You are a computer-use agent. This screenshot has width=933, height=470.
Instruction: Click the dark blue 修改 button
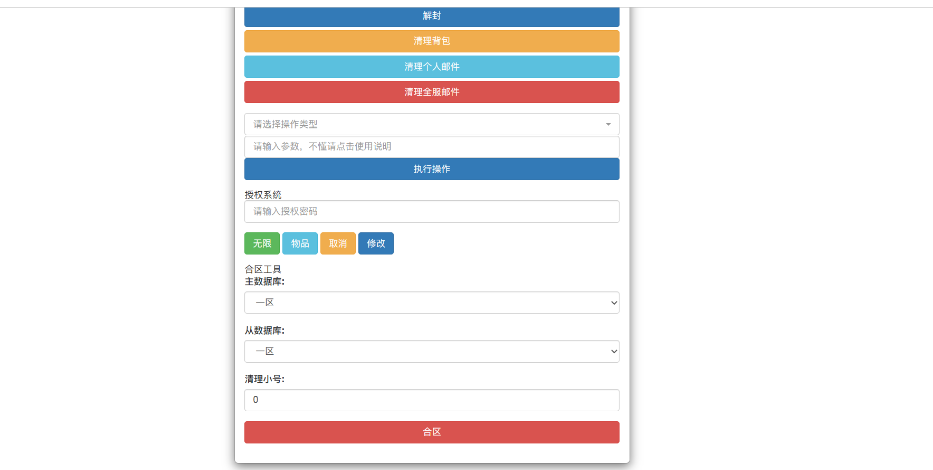click(x=376, y=243)
